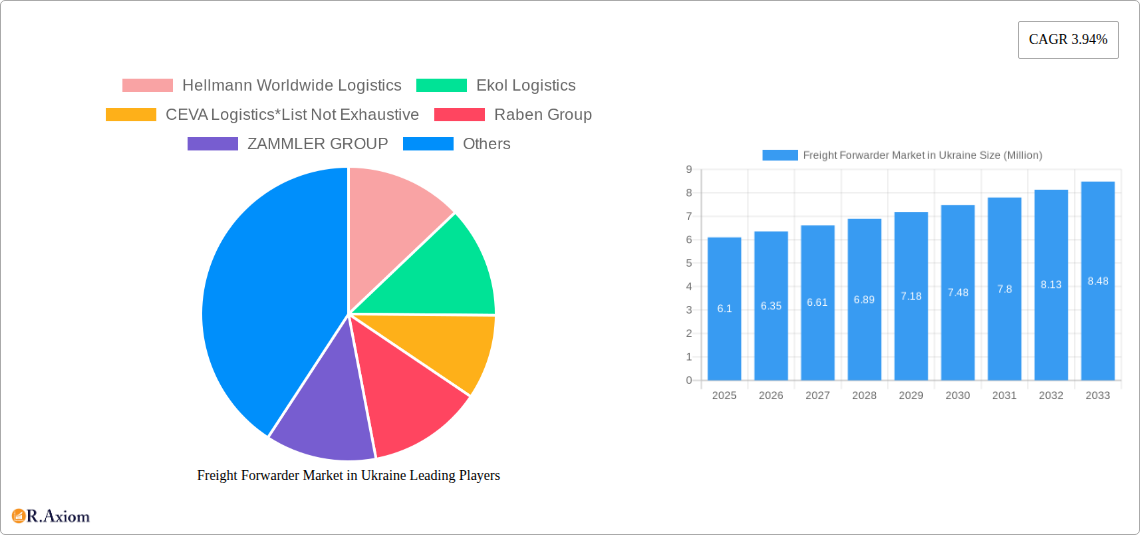
Task: Click the CAGR 3.94% badge
Action: pos(1068,40)
